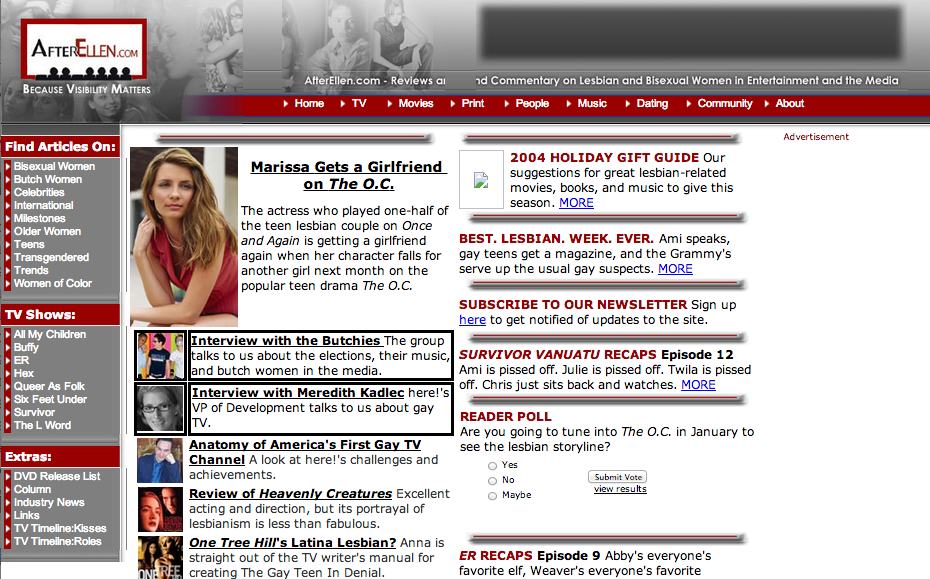This screenshot has height=579, width=930.
Task: Open The L Word show page
Action: [x=42, y=425]
